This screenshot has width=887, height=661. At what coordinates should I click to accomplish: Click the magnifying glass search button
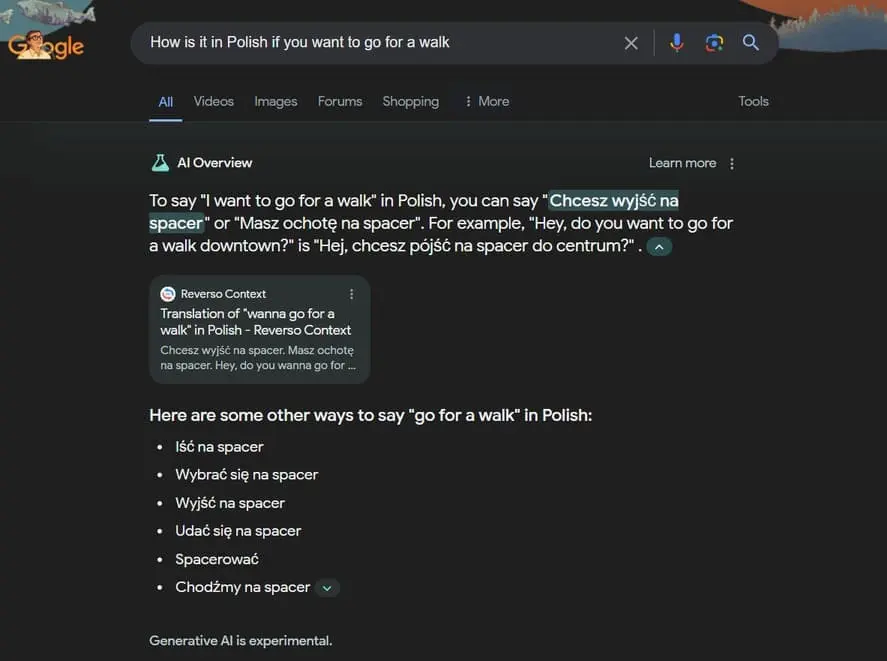[x=751, y=43]
